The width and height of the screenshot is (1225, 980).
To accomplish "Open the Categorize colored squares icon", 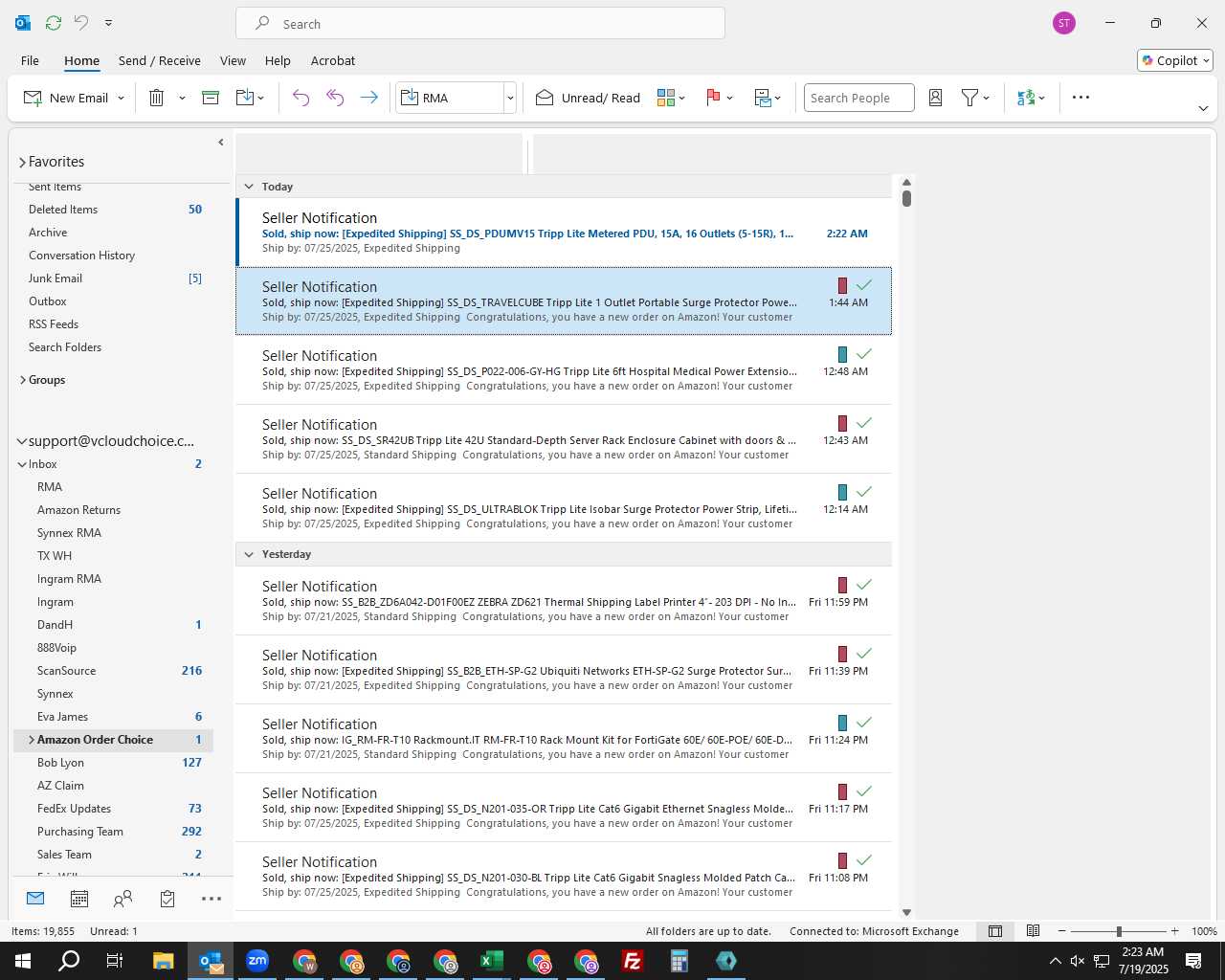I will tap(666, 98).
